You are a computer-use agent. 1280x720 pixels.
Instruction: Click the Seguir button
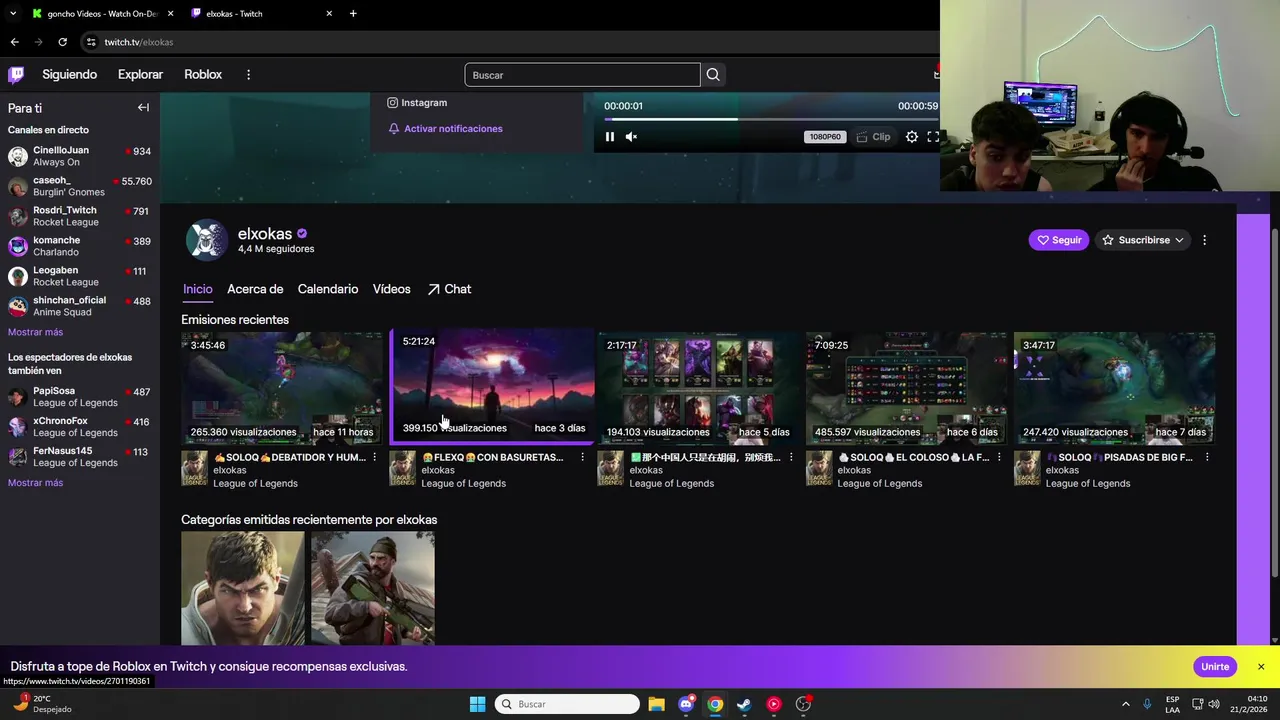click(1059, 240)
